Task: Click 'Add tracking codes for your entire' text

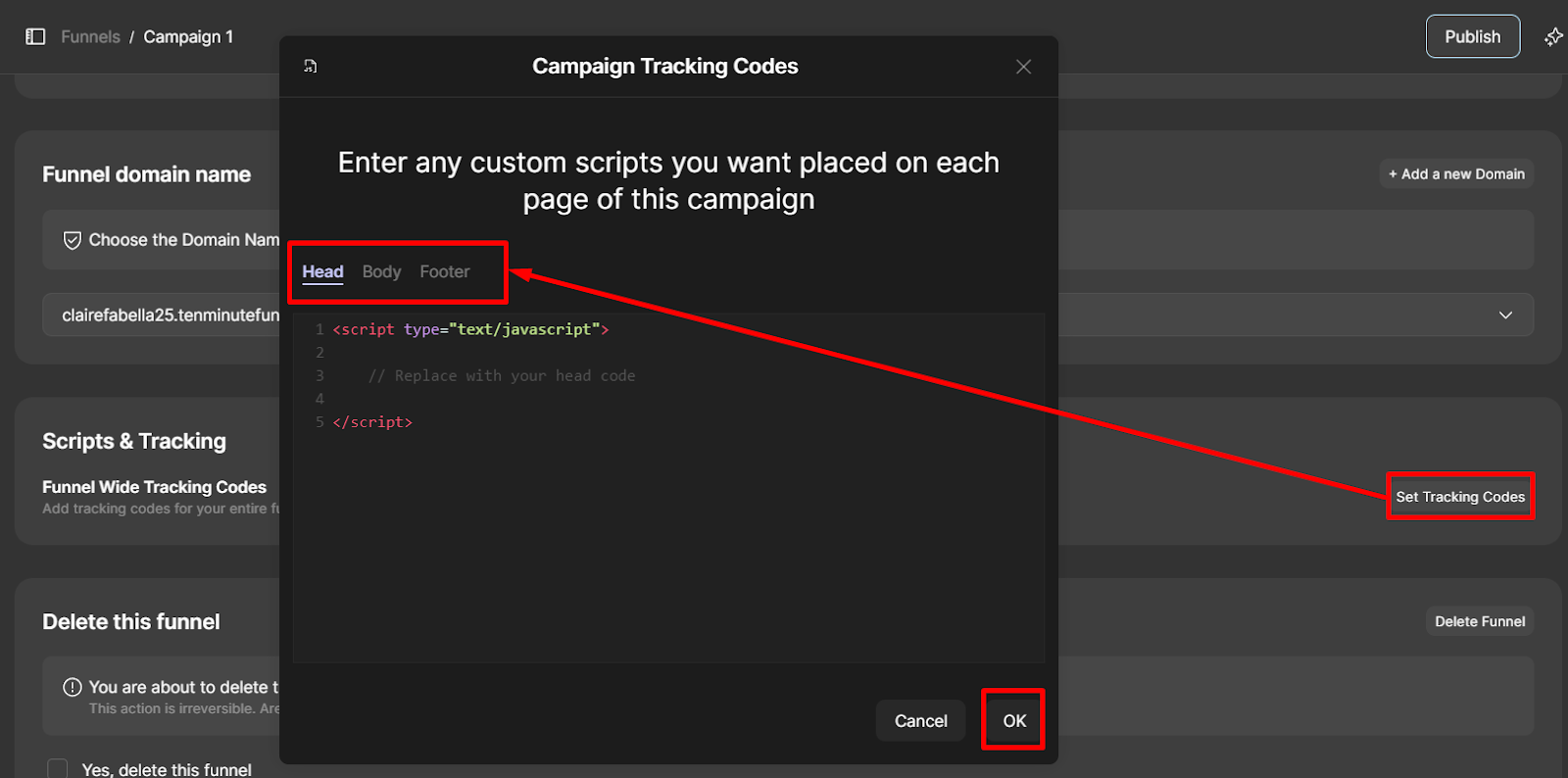Action: pos(161,509)
